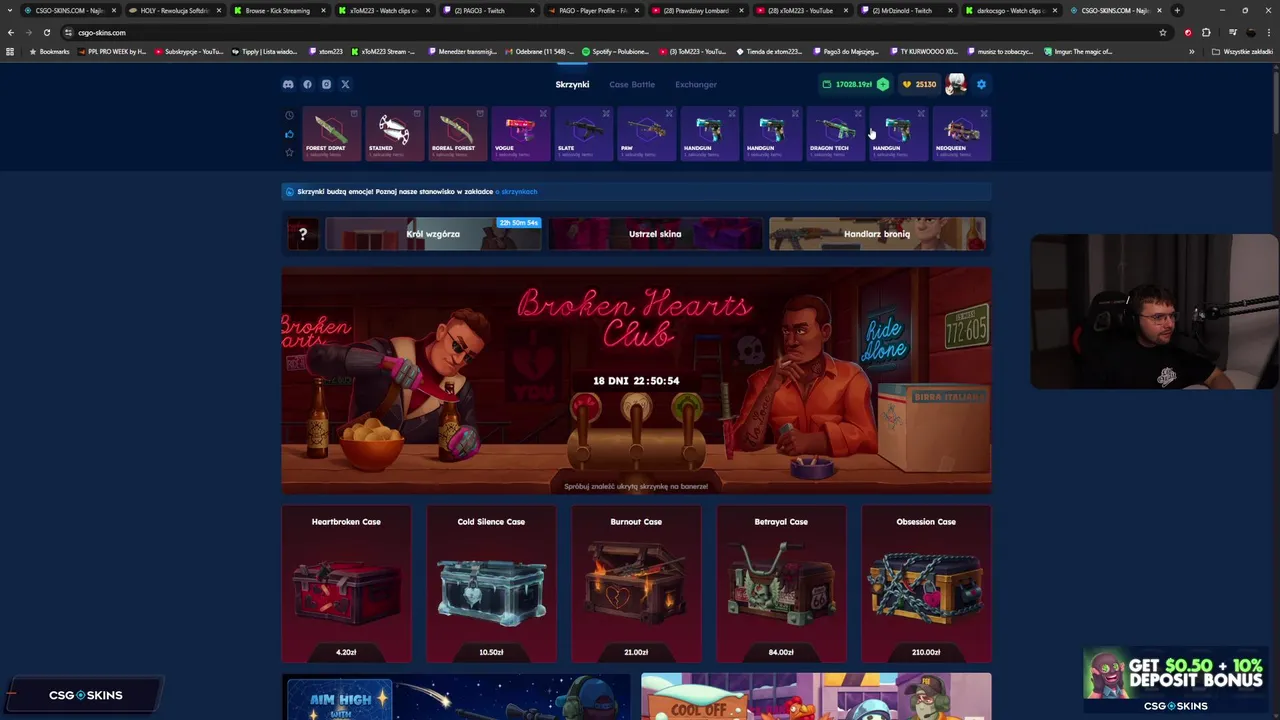Open the Forest DDPAT drop card
This screenshot has width=1280, height=720.
pos(331,134)
